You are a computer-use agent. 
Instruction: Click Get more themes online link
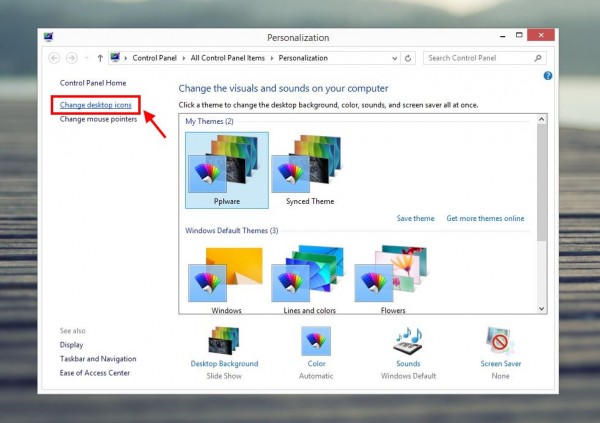click(x=485, y=218)
